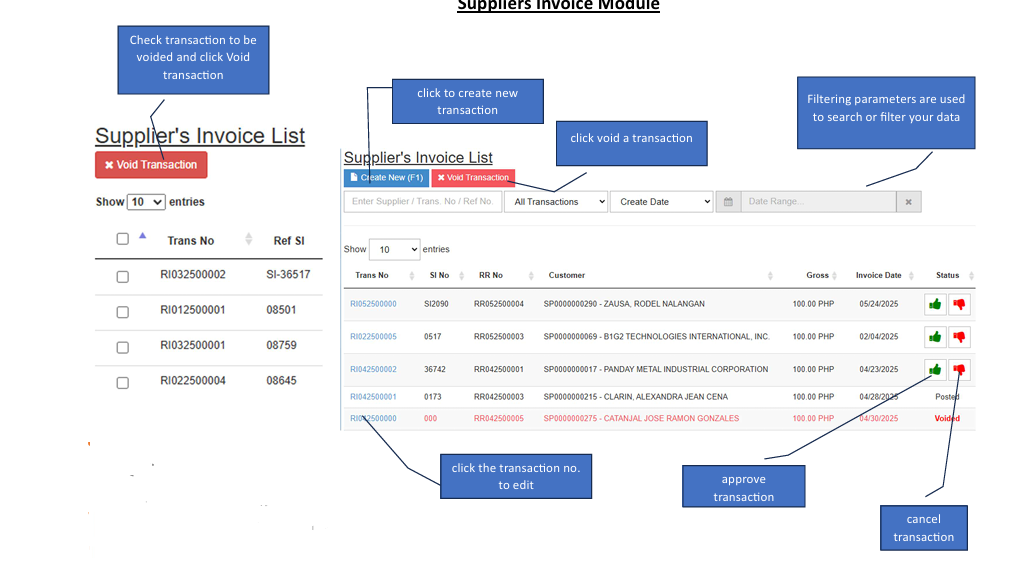Click the invoice date 05/24/2025
This screenshot has width=1034, height=572.
tap(878, 304)
